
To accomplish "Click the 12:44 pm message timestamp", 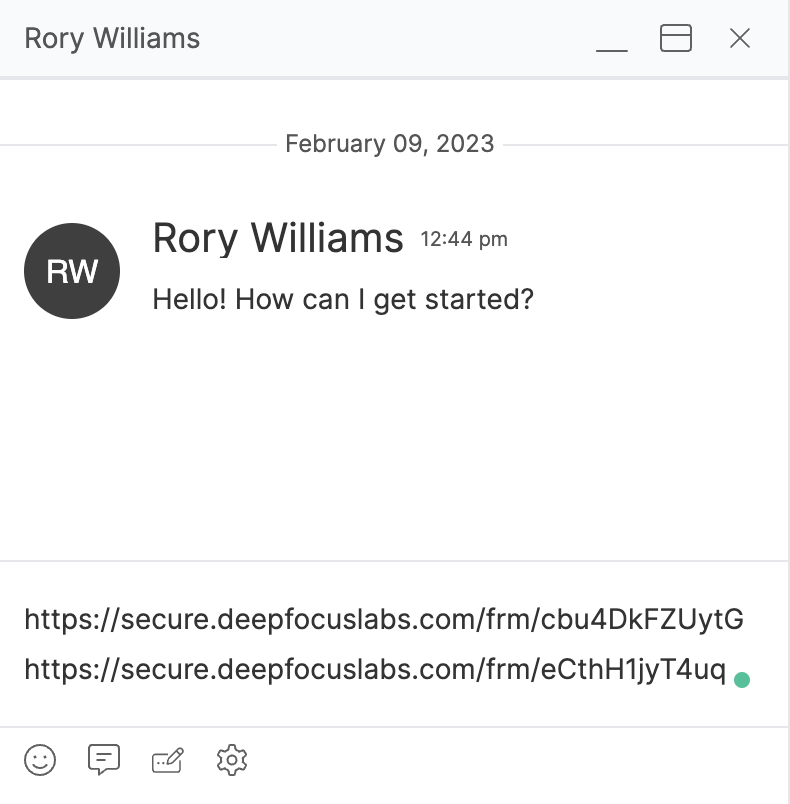I will point(464,239).
